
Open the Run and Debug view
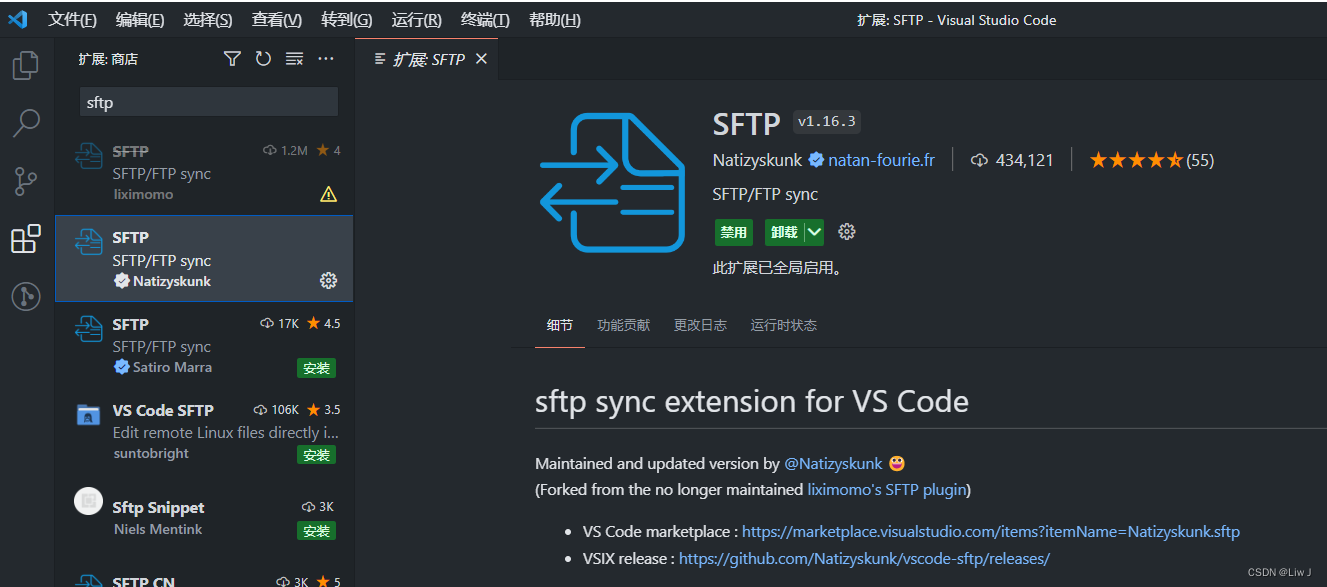pyautogui.click(x=25, y=296)
